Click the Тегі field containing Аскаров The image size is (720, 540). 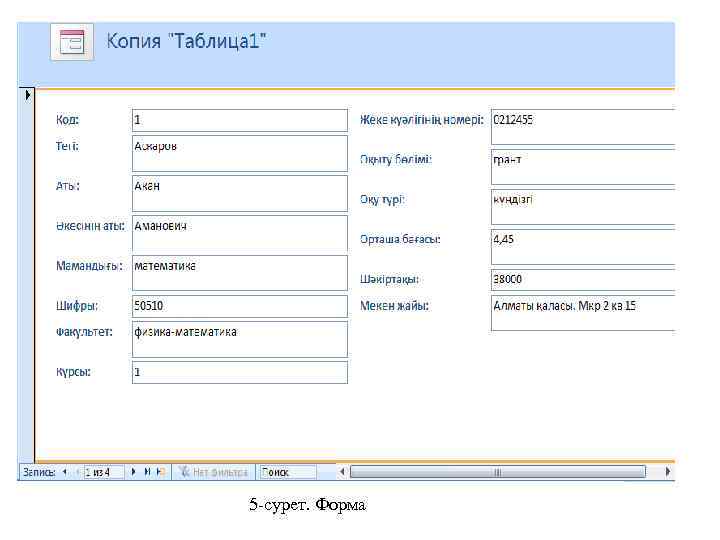tap(240, 153)
